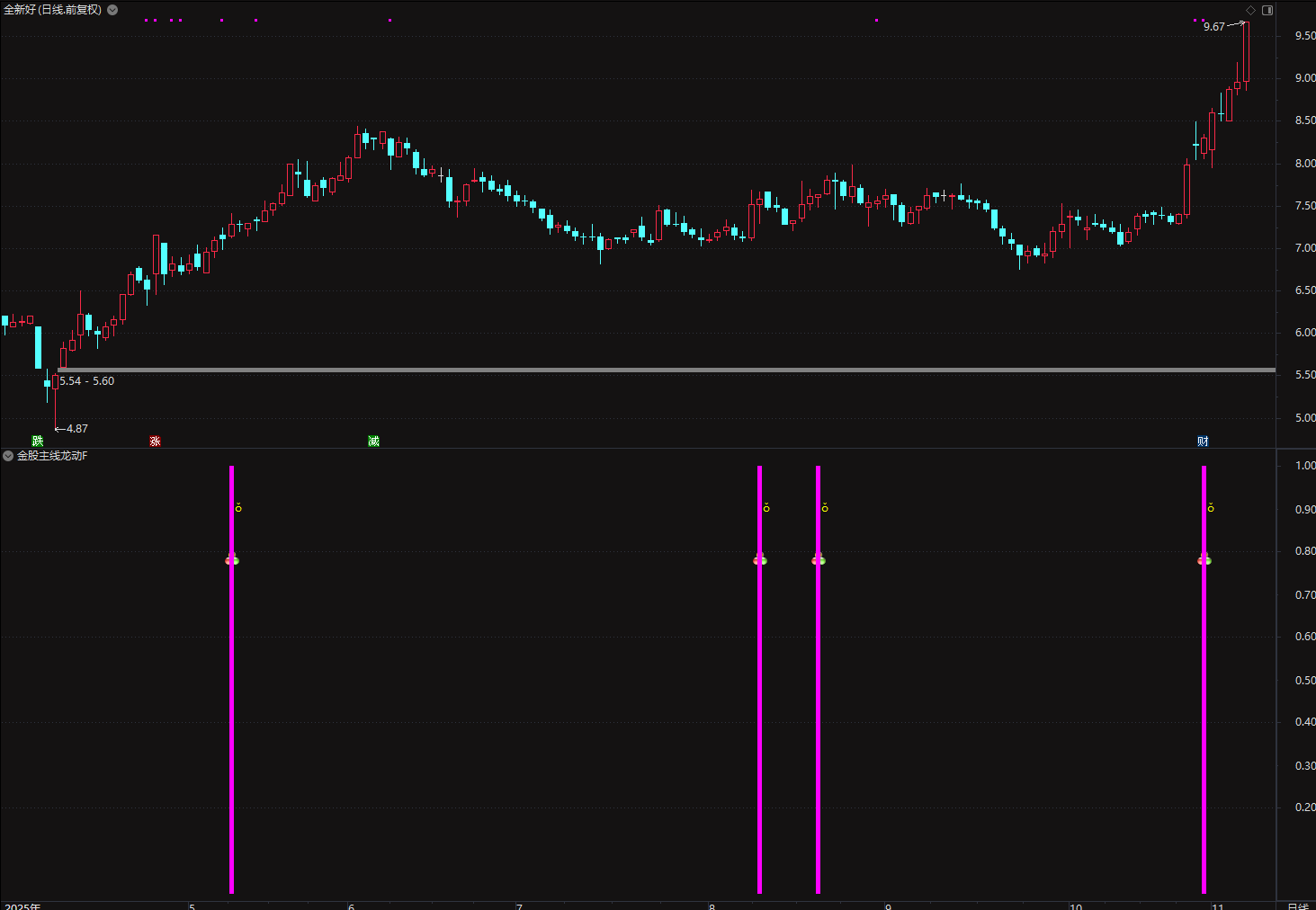Click the diamond icon at chart top-right
This screenshot has height=910, width=1316.
[x=1250, y=10]
